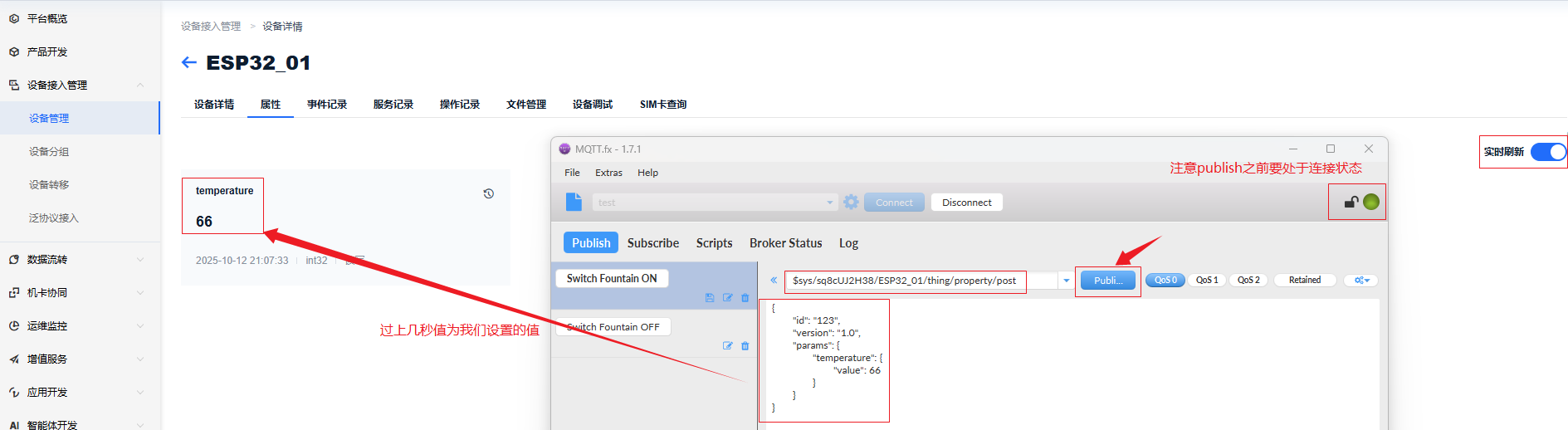Expand the 运维监控 menu chevron
Screen dimensions: 1568x430
140,326
